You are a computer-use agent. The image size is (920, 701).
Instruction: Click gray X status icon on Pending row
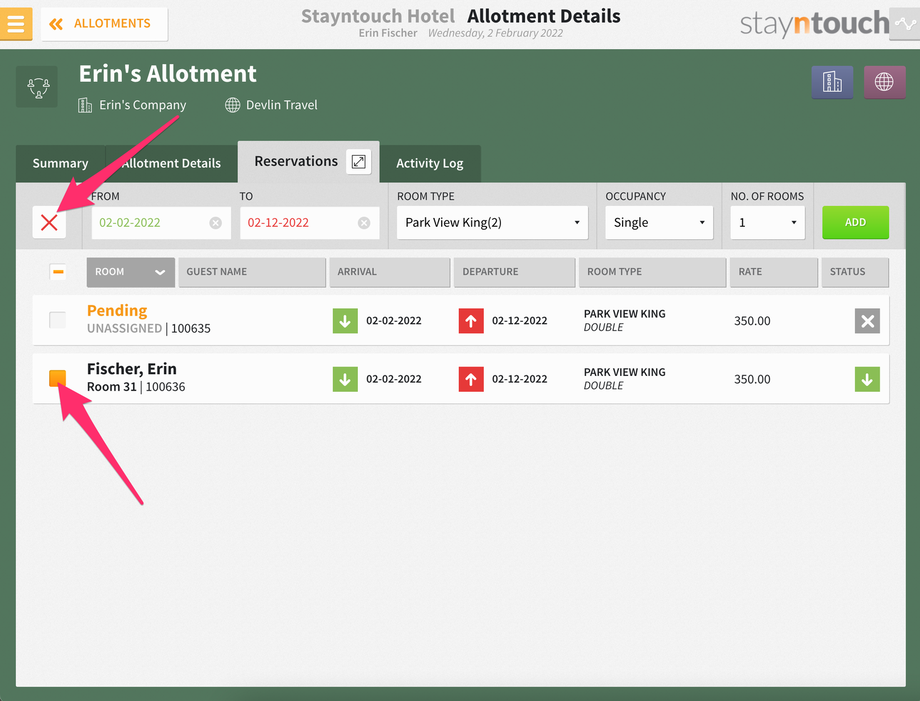[867, 321]
